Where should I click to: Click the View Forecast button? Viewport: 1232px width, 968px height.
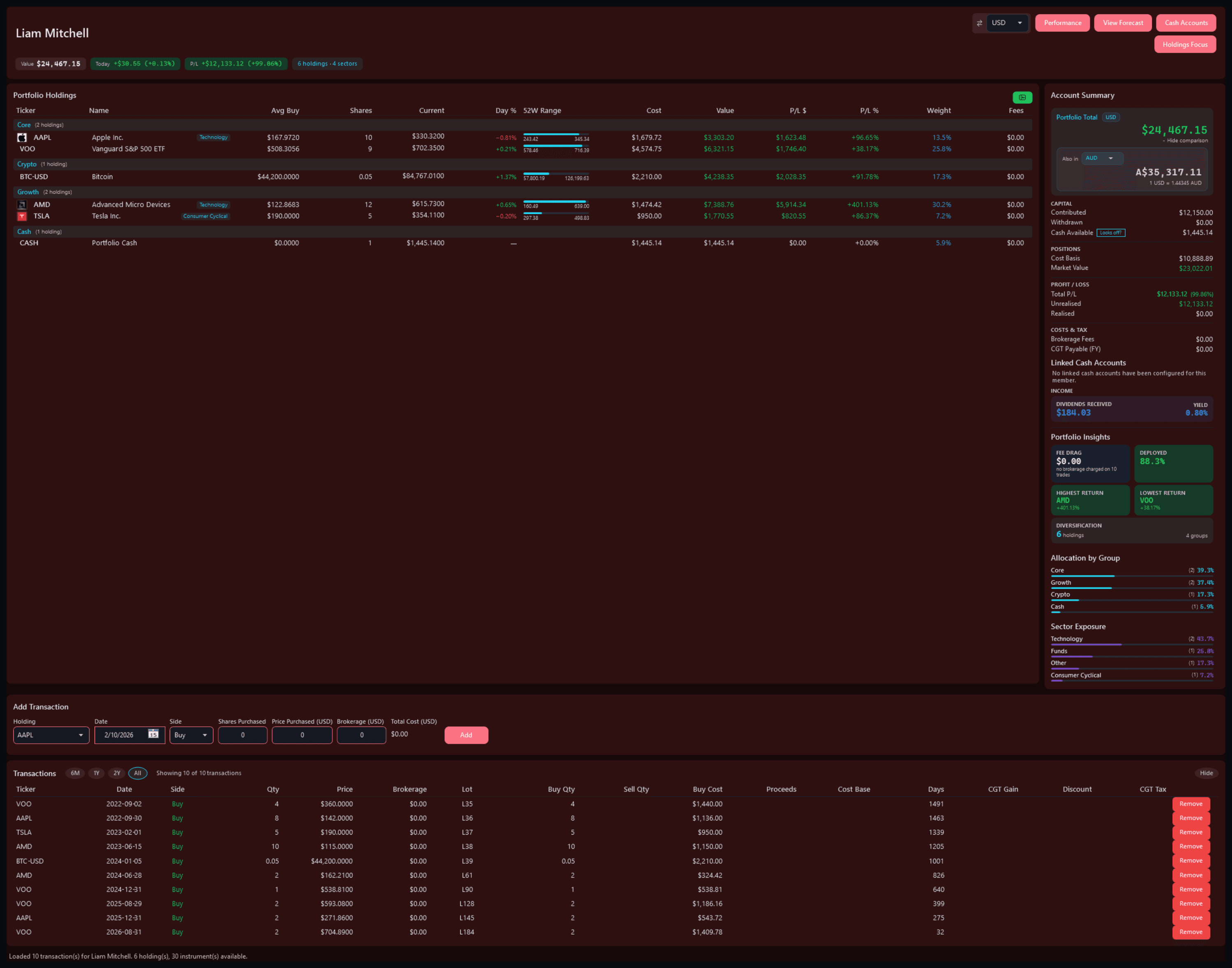click(x=1123, y=23)
